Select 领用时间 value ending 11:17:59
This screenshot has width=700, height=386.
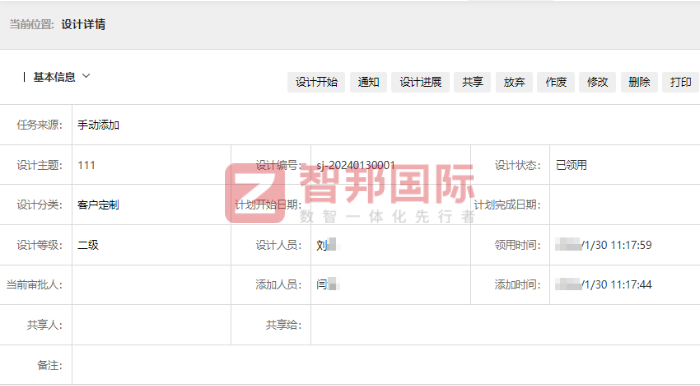pyautogui.click(x=603, y=245)
